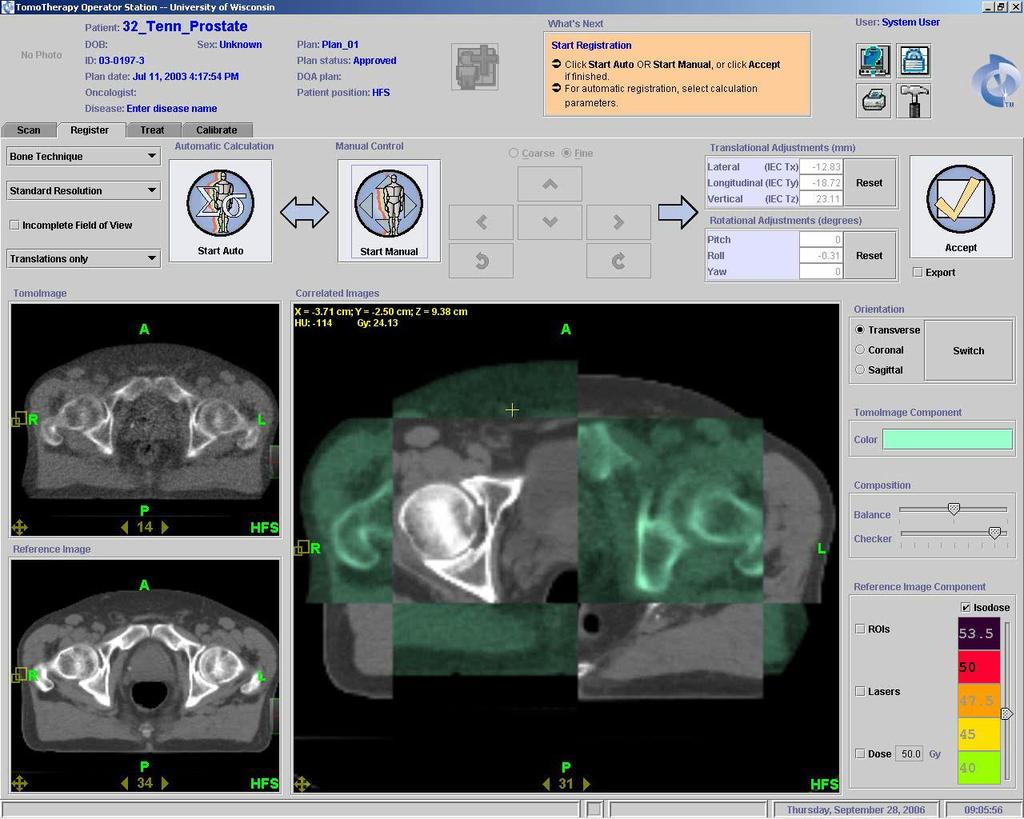Enable the ROIs checkbox
Screen dimensions: 1024x819
(860, 629)
